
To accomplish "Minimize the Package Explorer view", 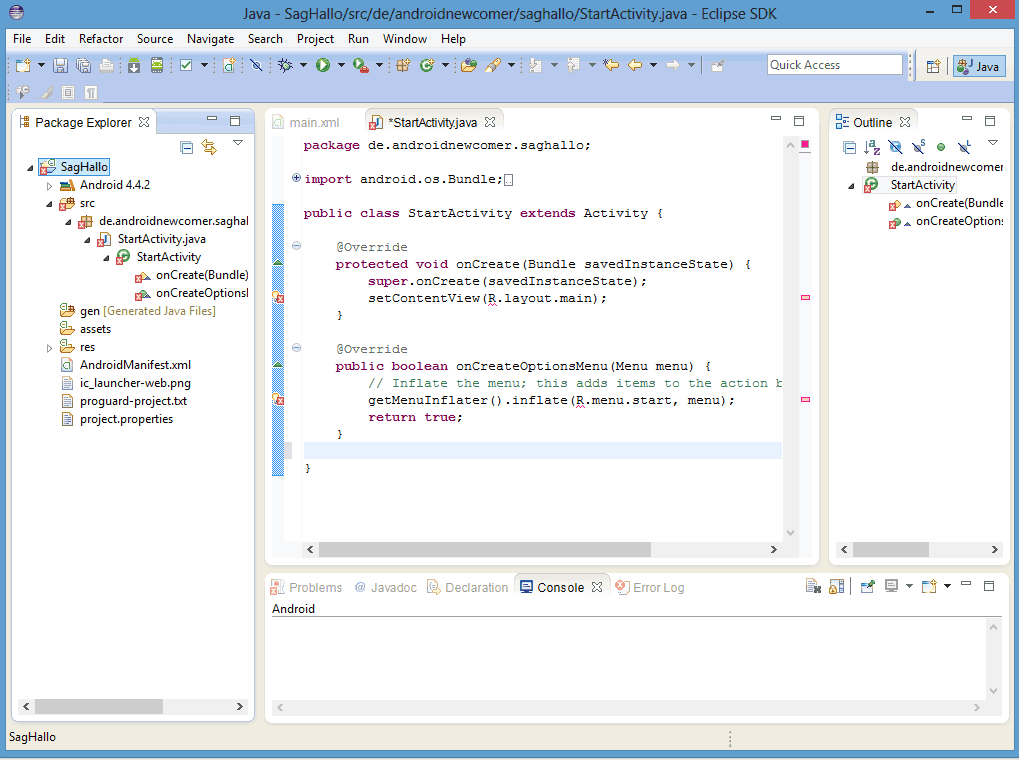I will [x=212, y=119].
